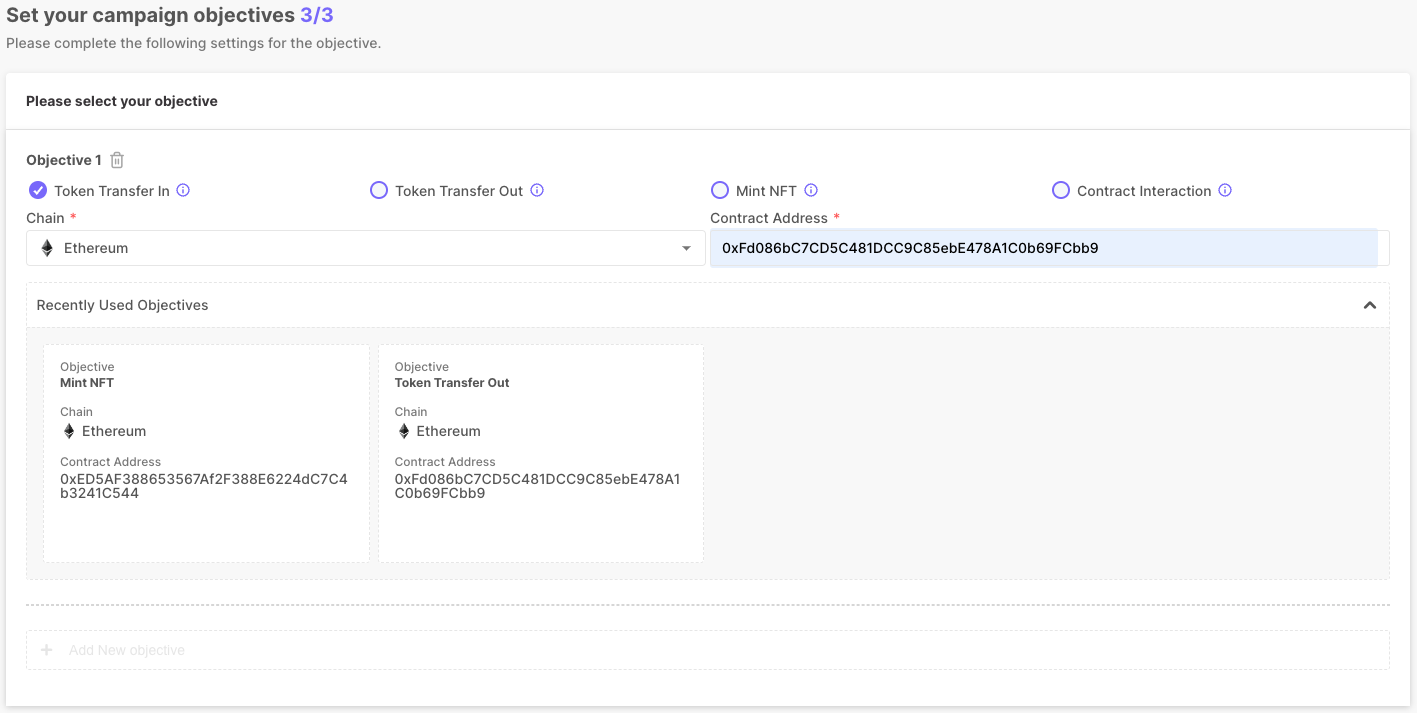Click the plus icon for new objective

(46, 650)
